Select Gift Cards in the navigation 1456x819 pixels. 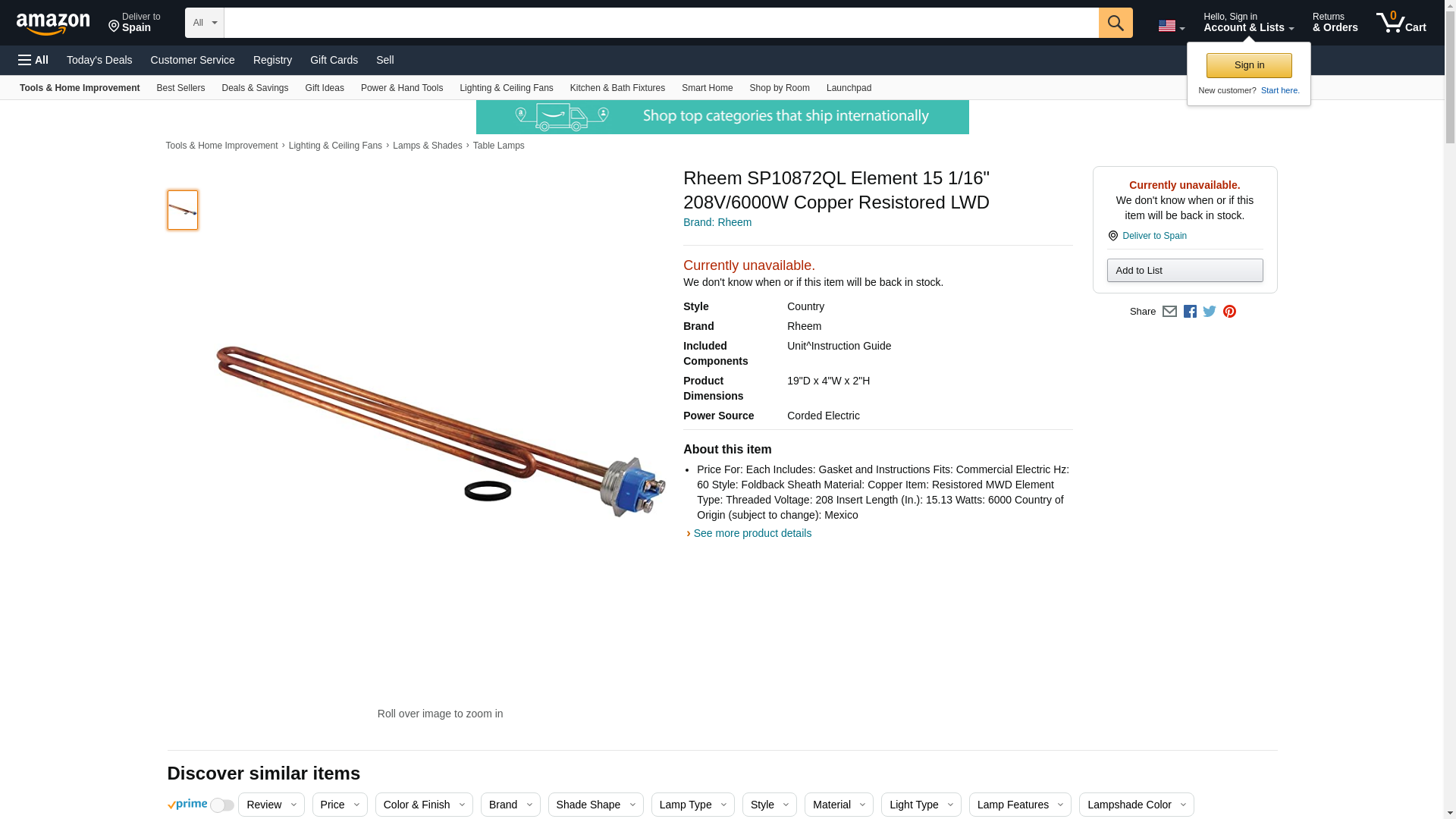click(334, 60)
